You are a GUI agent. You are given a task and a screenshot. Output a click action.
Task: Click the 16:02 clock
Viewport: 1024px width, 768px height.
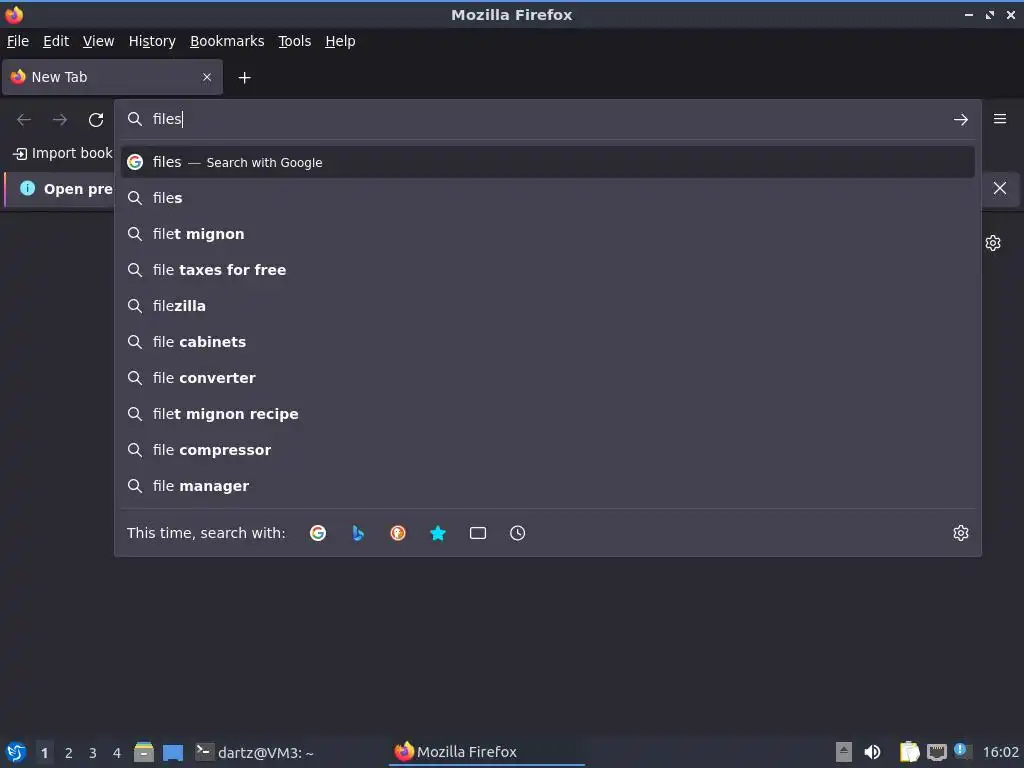[1000, 752]
